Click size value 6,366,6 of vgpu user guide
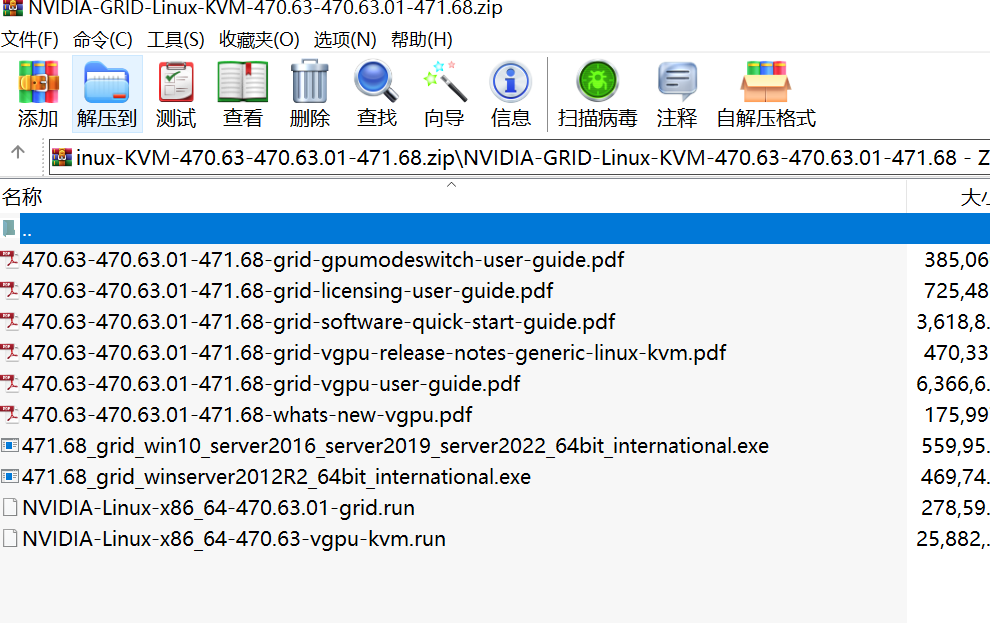The width and height of the screenshot is (990, 623). (x=953, y=384)
